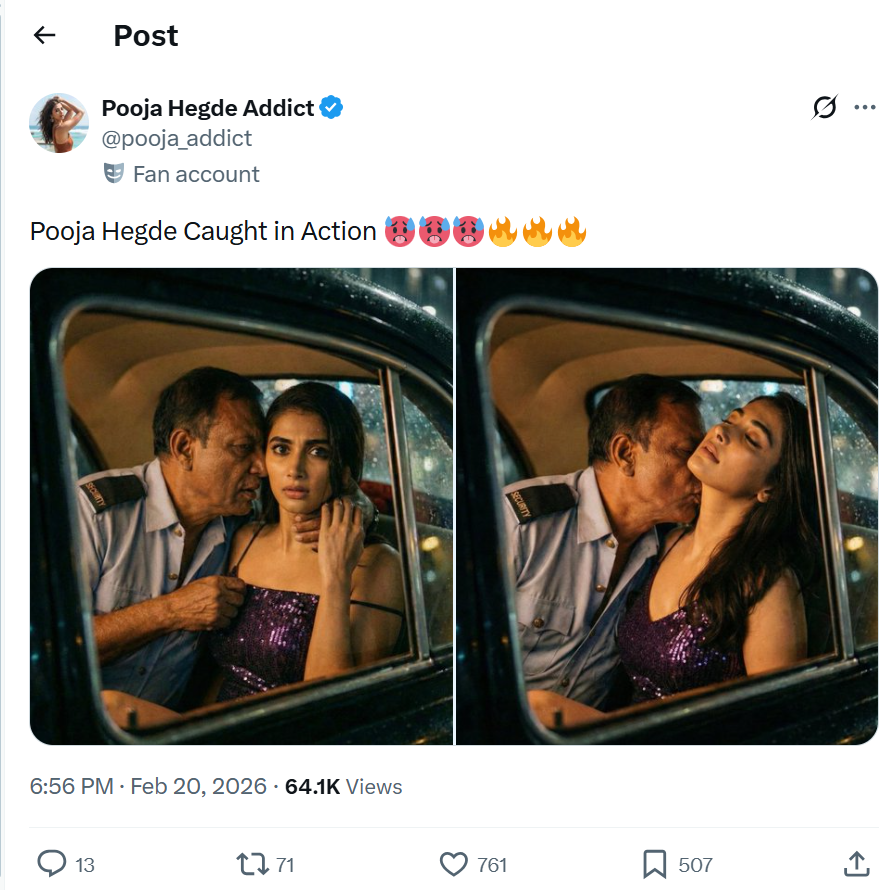
Task: Click the blue verified checkmark badge
Action: pyautogui.click(x=332, y=108)
